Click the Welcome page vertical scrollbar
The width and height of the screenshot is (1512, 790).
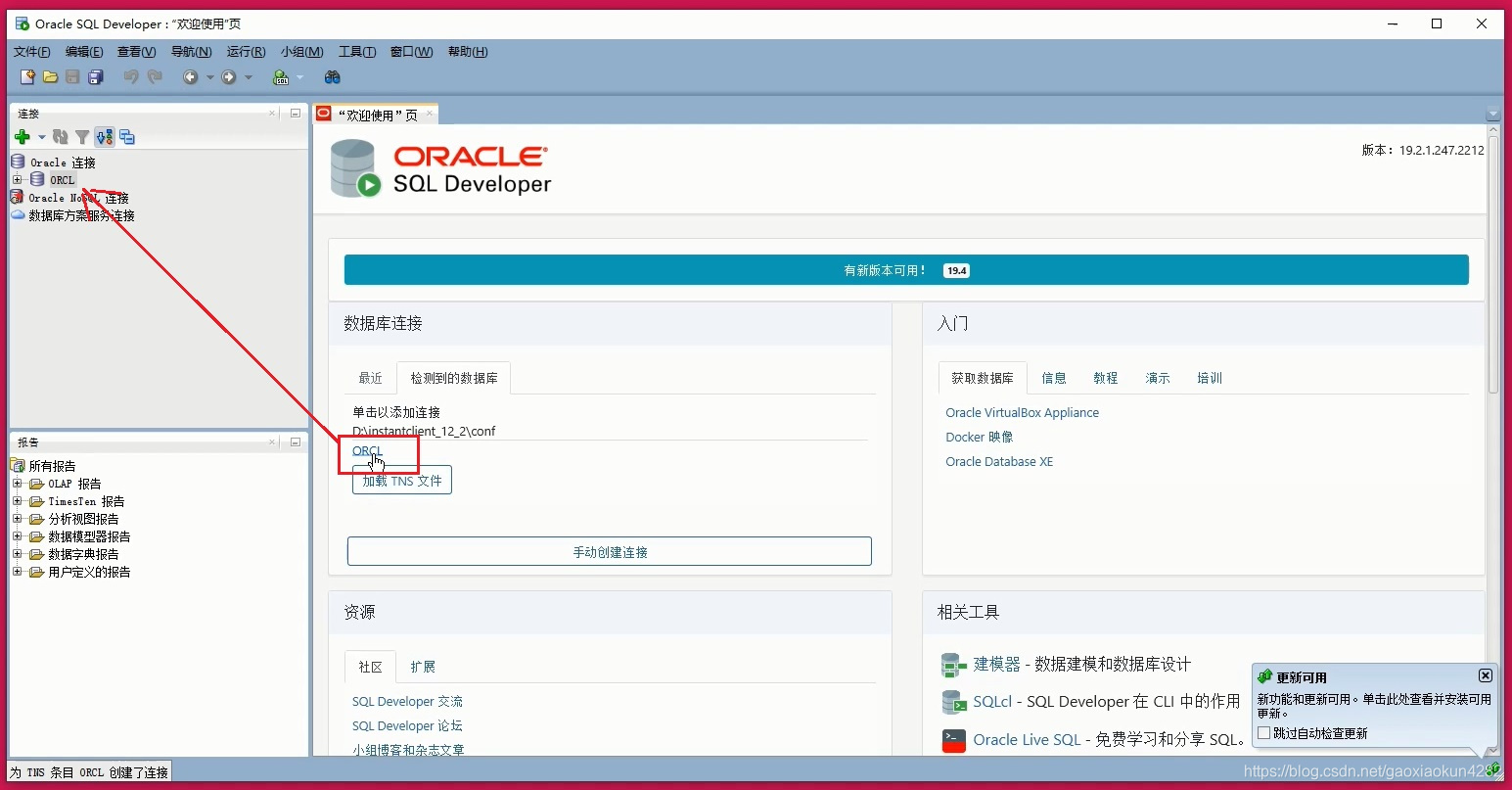point(1492,264)
